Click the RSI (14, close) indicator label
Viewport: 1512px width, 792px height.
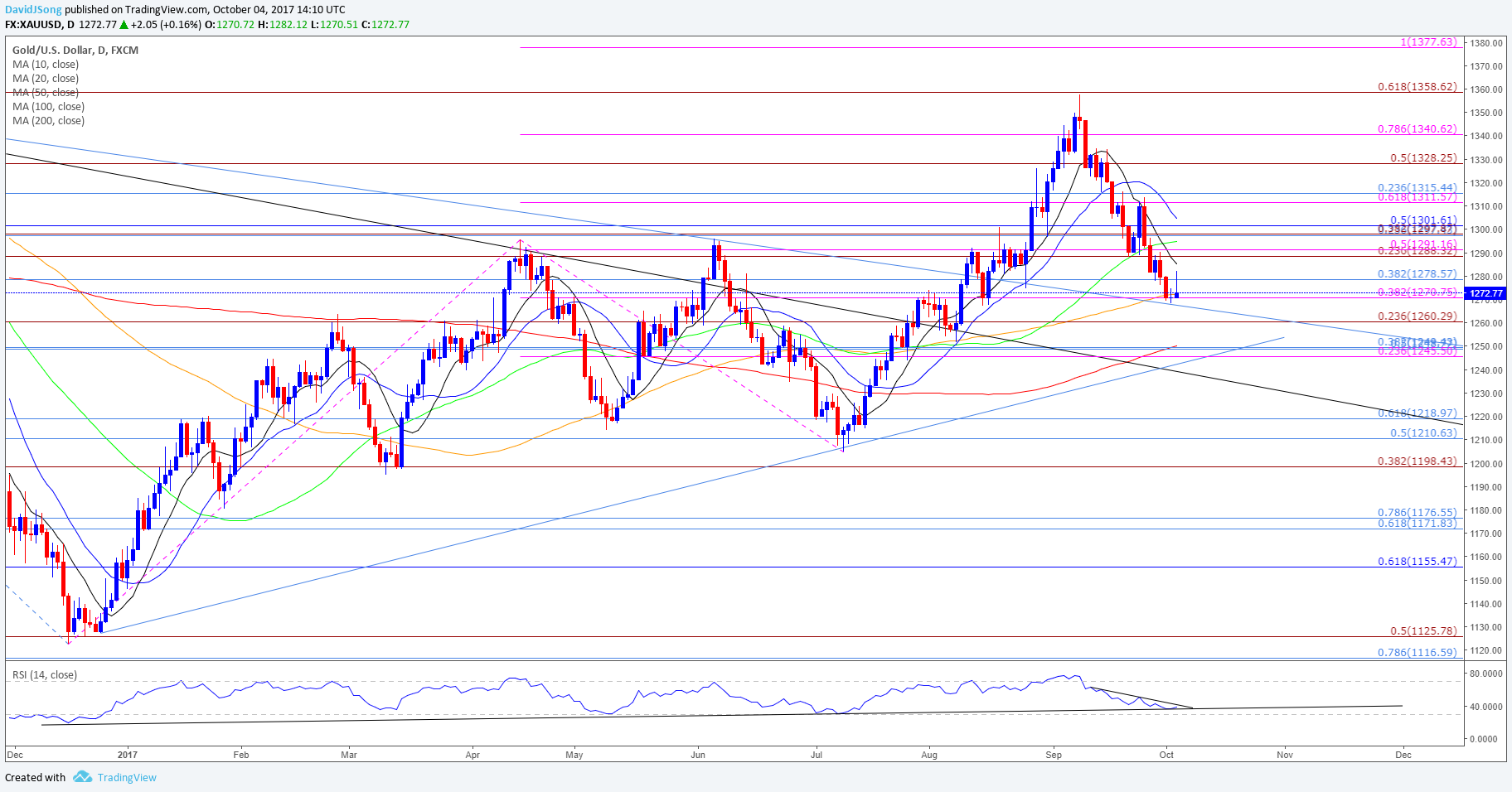click(x=45, y=674)
